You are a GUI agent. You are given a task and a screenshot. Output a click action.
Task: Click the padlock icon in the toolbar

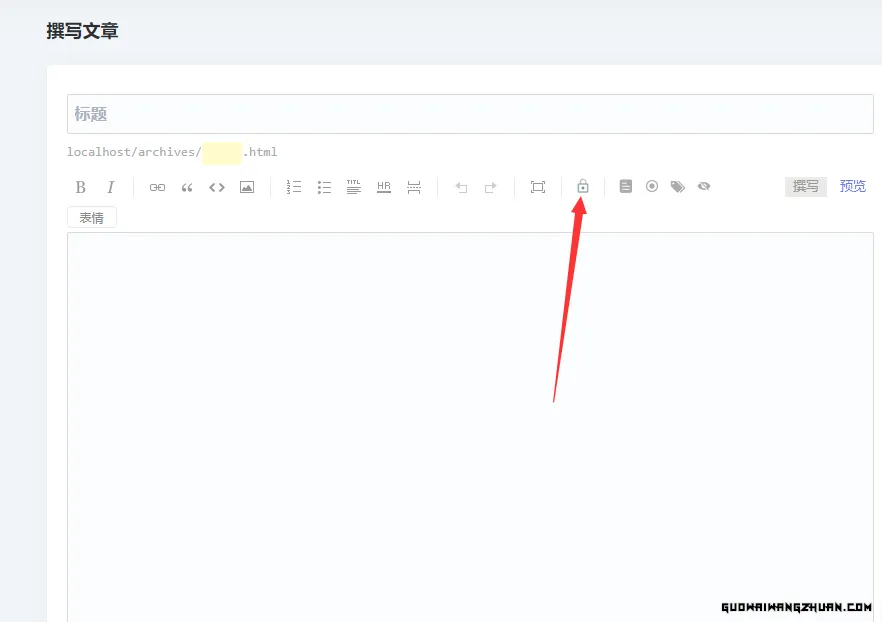click(x=583, y=186)
